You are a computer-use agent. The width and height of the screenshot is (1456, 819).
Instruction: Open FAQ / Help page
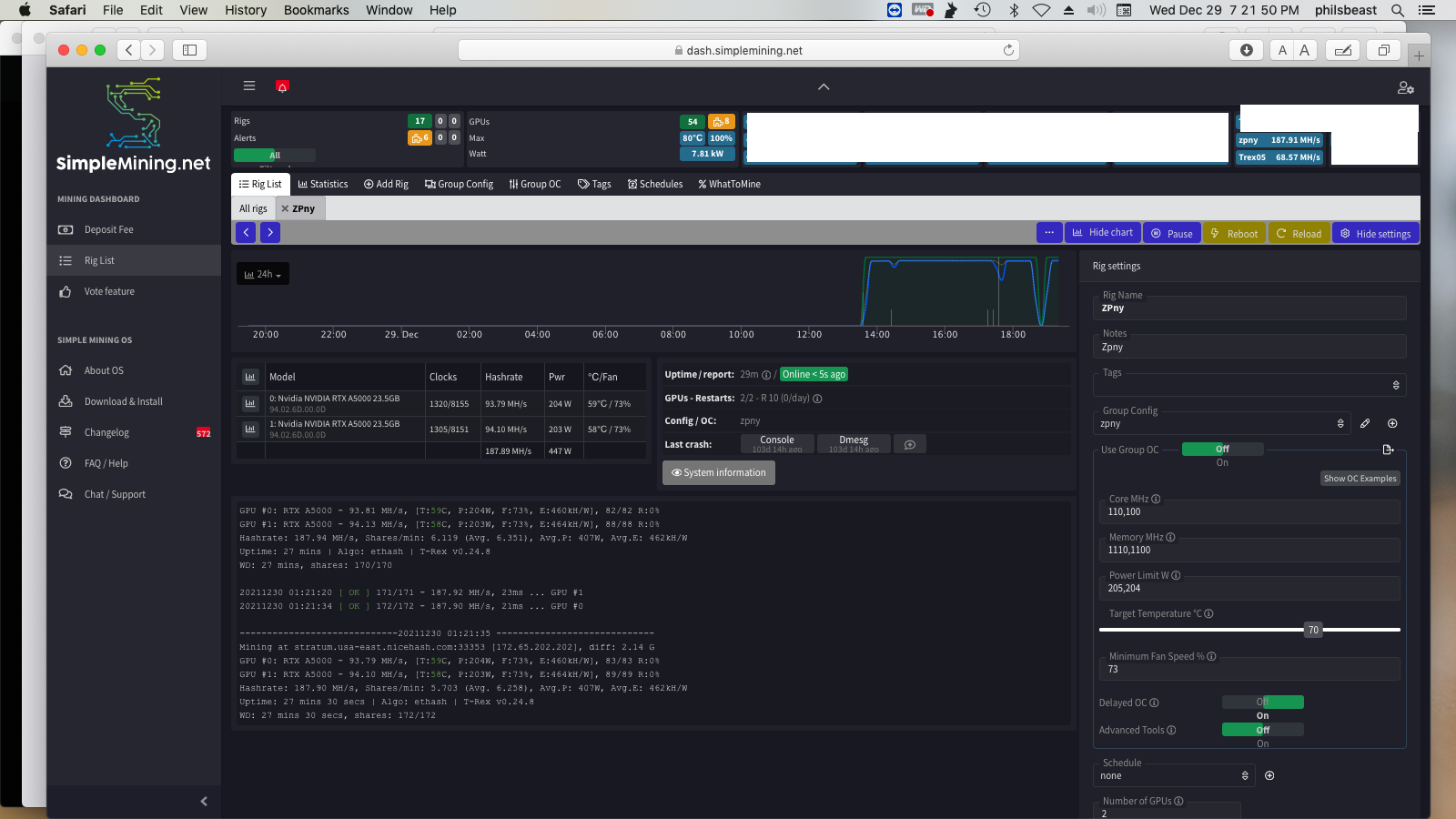pos(134,463)
